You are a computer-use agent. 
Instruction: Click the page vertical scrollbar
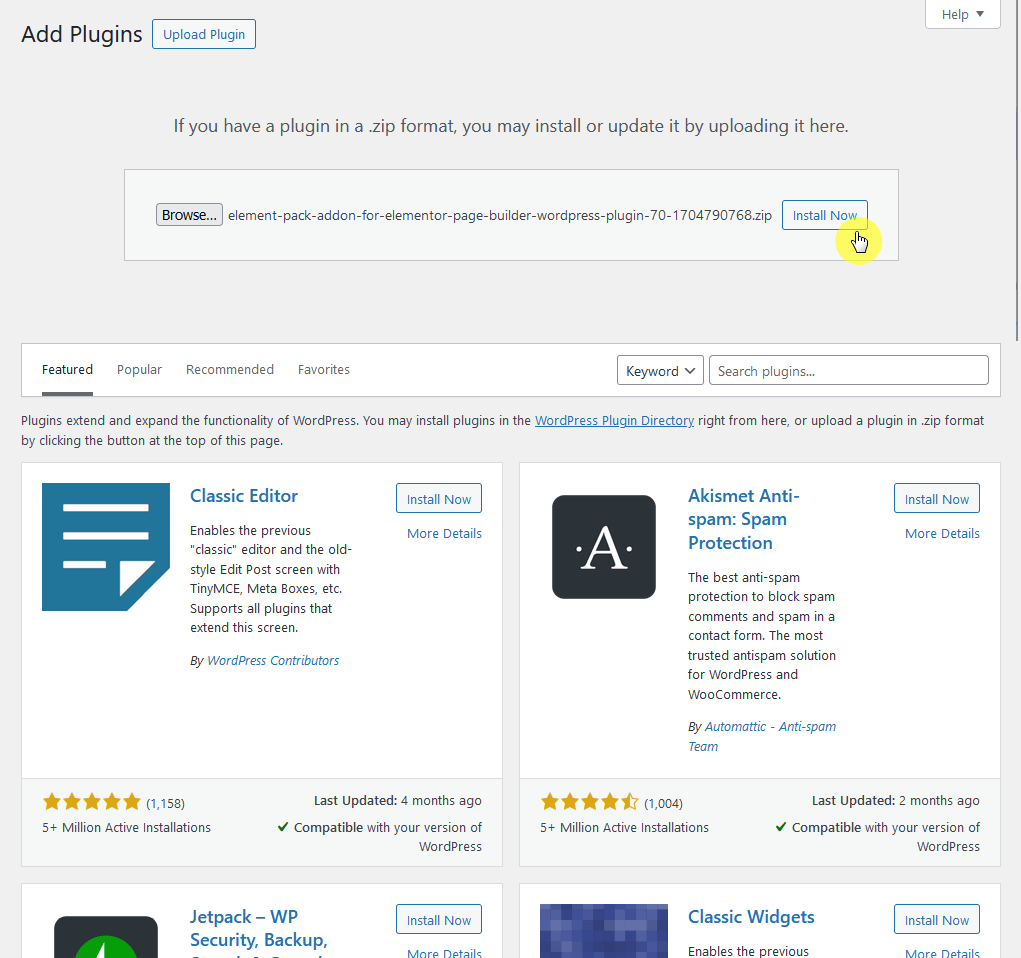(1017, 169)
